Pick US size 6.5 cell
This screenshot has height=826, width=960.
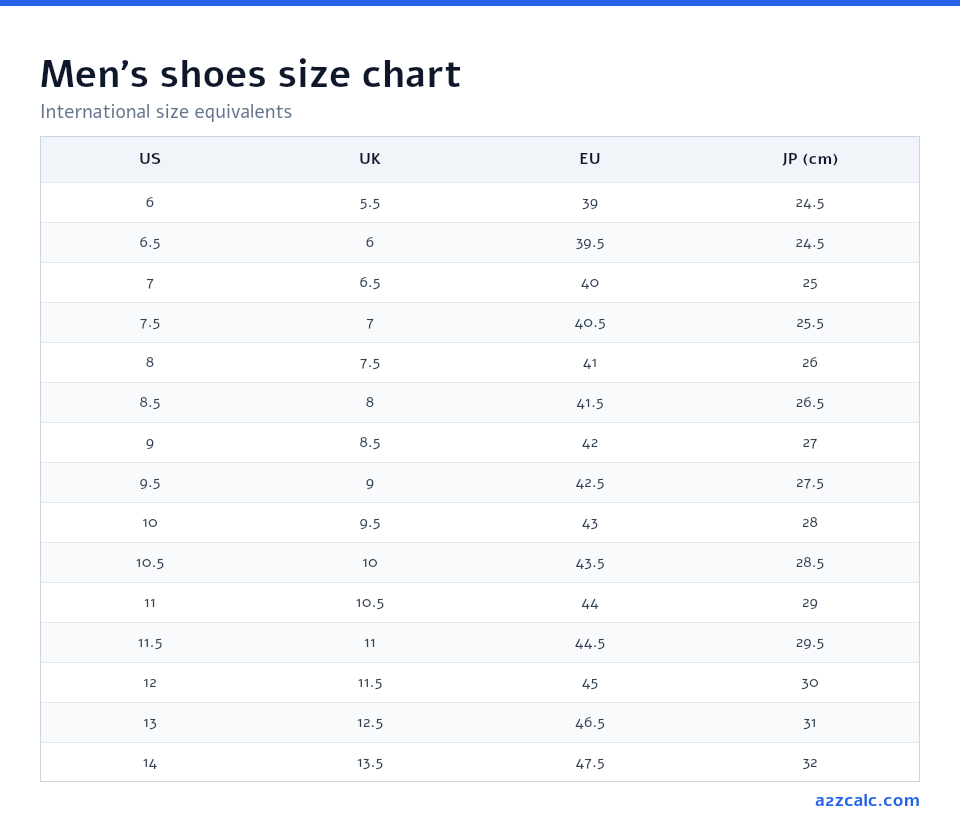(150, 242)
